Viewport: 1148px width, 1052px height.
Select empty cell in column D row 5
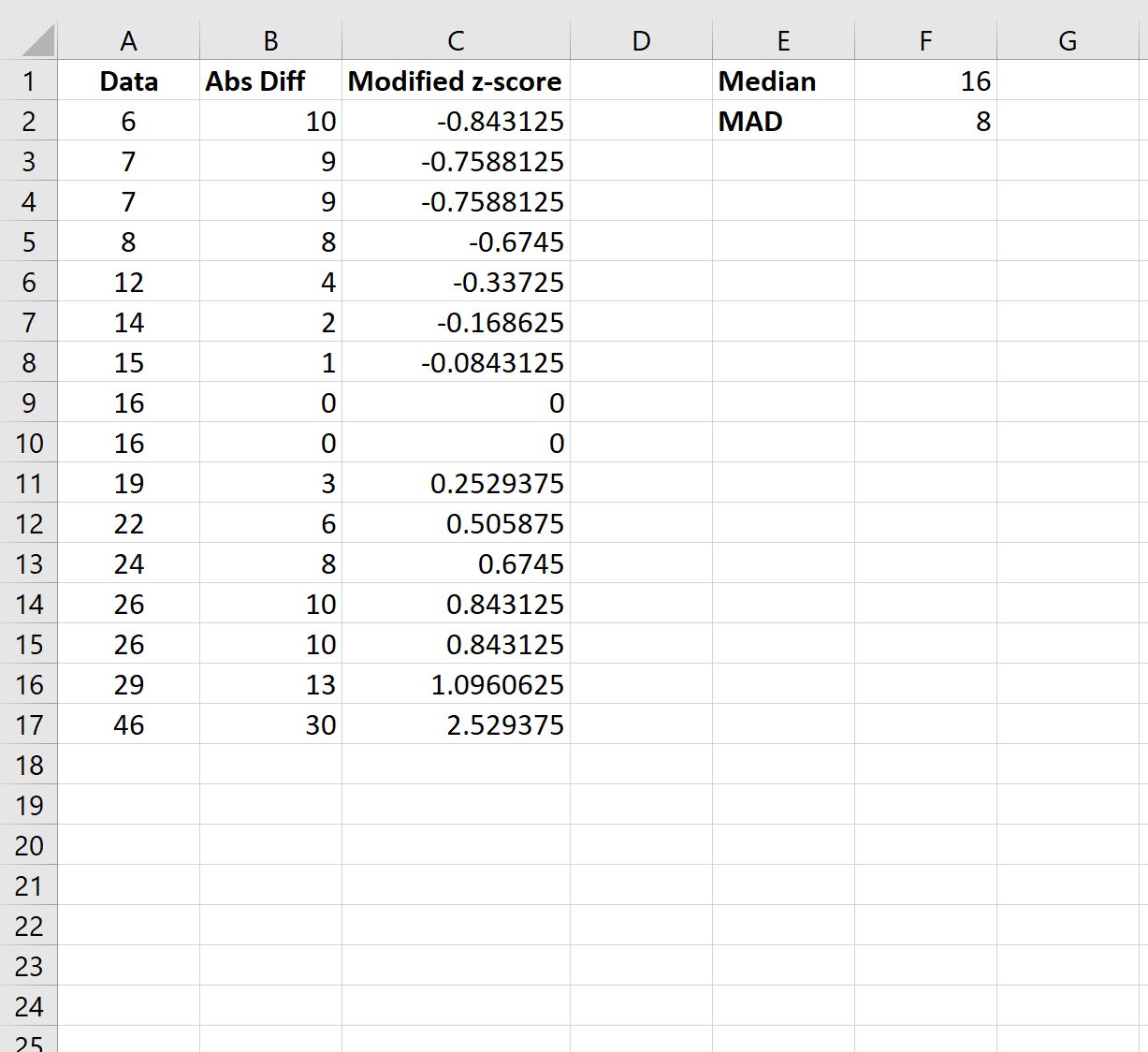tap(641, 241)
